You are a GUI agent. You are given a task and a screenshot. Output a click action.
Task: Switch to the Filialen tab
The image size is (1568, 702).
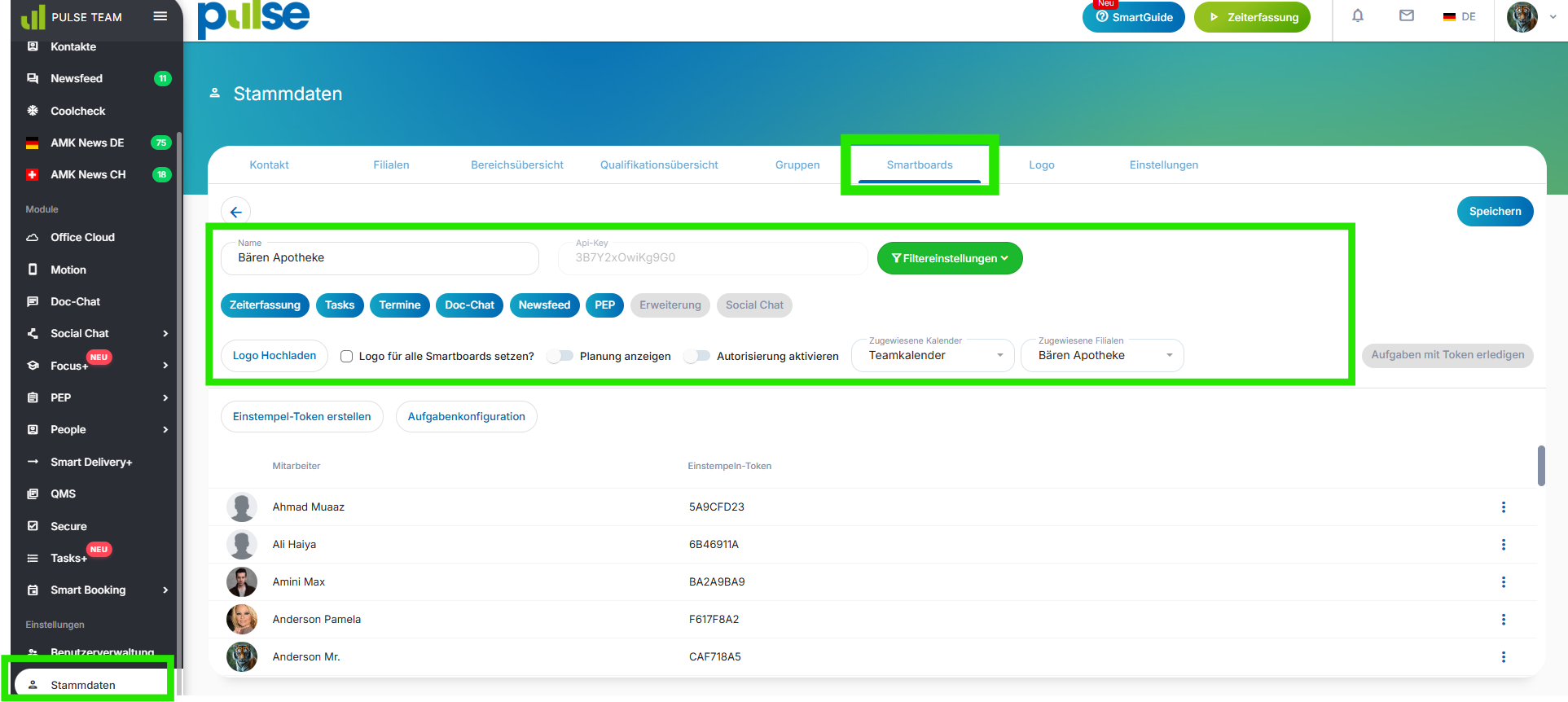(x=392, y=165)
